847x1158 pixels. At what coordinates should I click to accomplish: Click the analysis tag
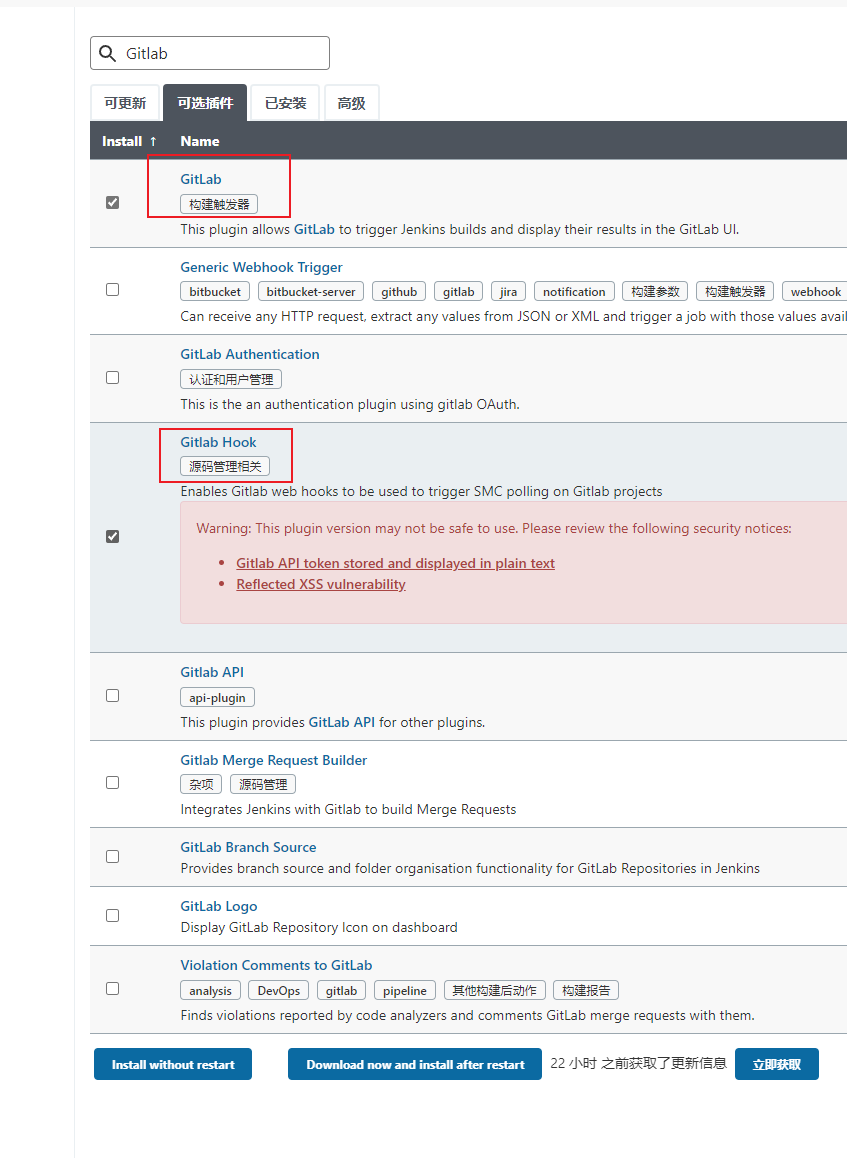point(210,990)
